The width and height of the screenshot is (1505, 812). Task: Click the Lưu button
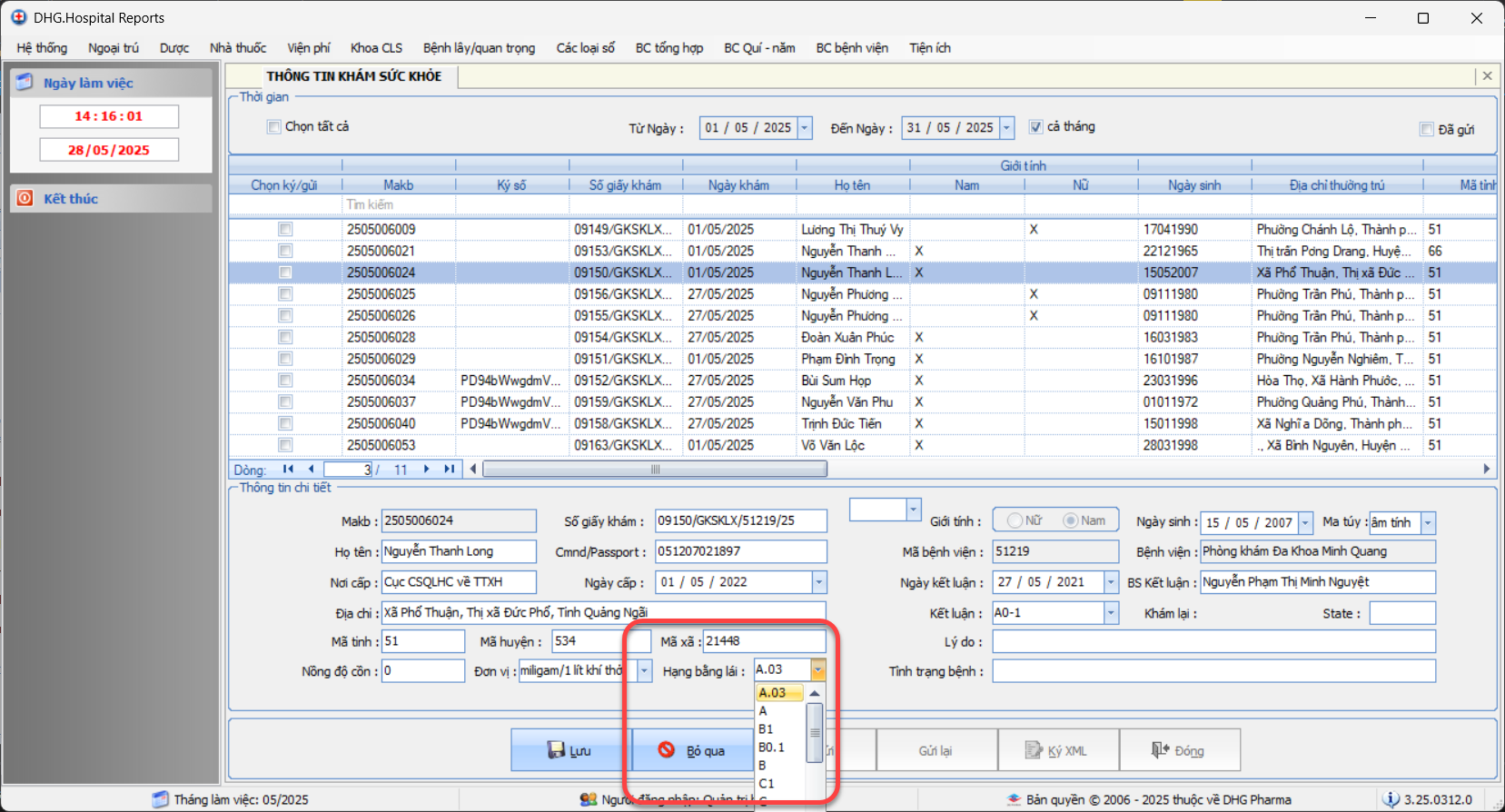(570, 750)
